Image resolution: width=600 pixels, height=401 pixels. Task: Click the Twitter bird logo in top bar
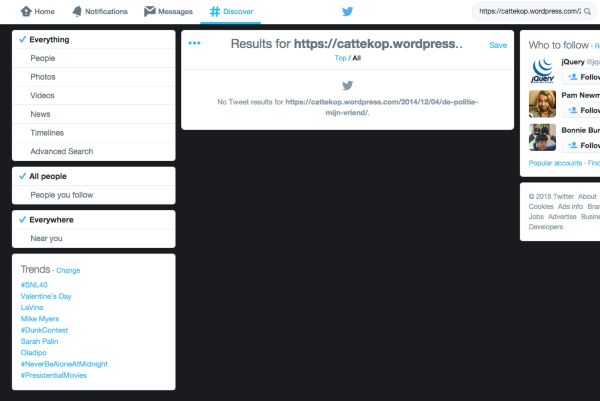pos(348,12)
